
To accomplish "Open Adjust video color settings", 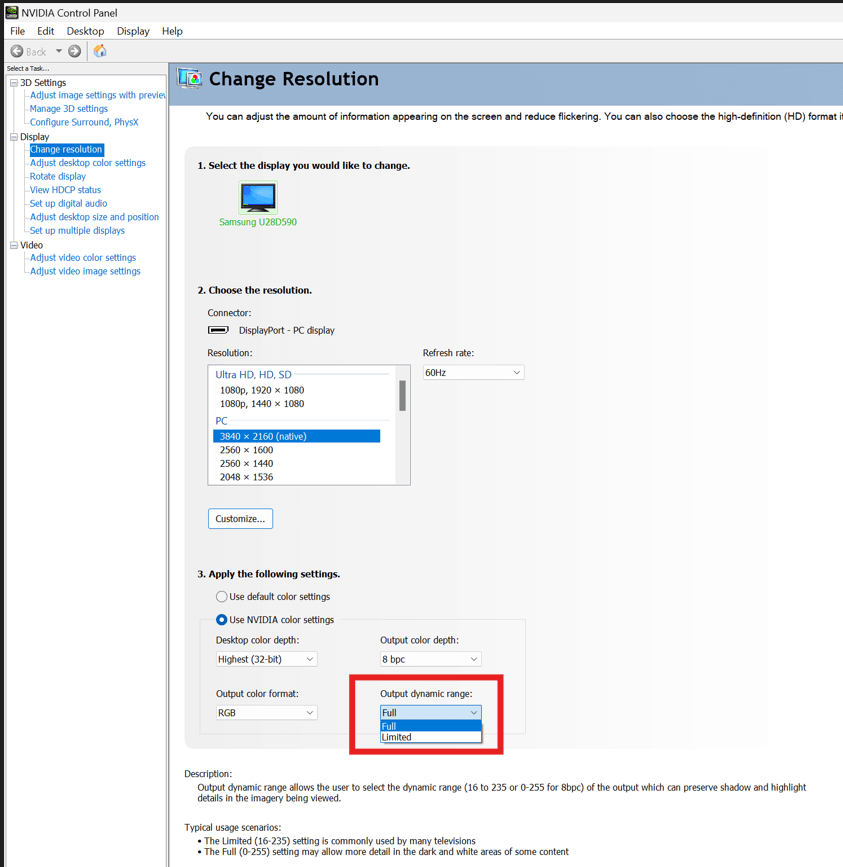I will 83,258.
